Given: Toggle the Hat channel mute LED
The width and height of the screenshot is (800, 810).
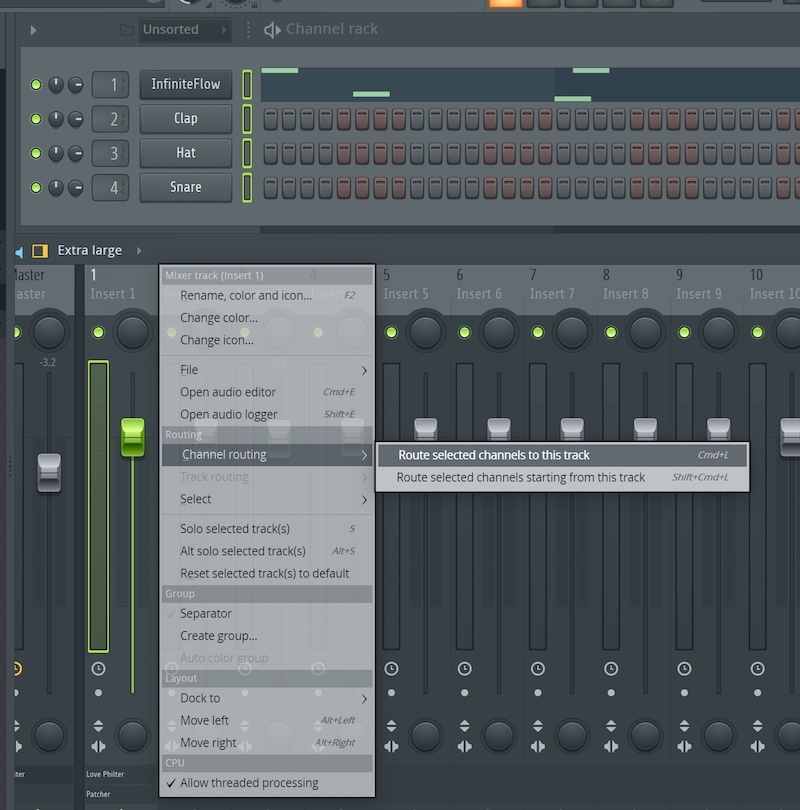Looking at the screenshot, I should tap(36, 153).
